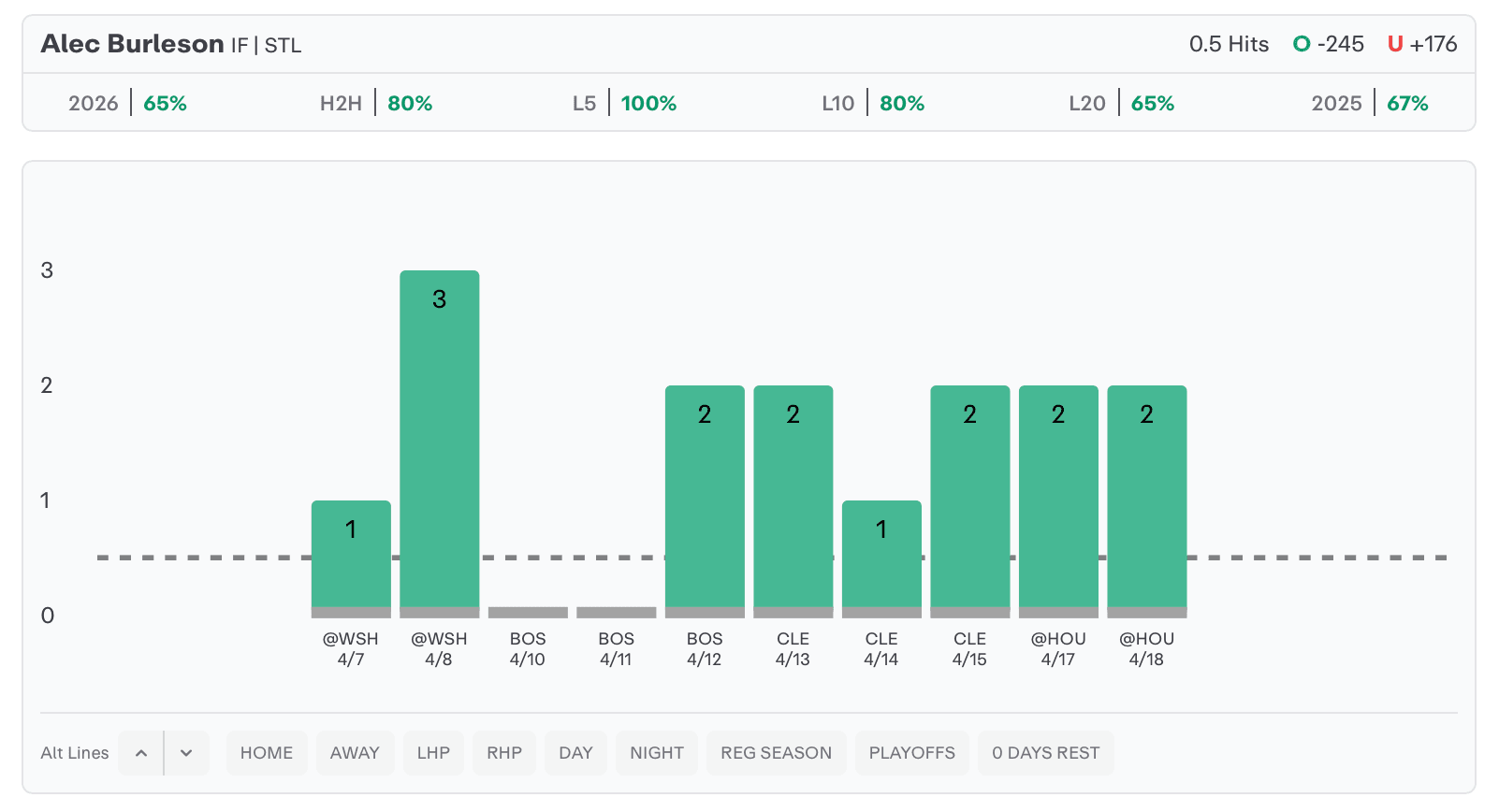Select the Over -245 odds
Viewport: 1499px width, 812px height.
pos(1328,44)
